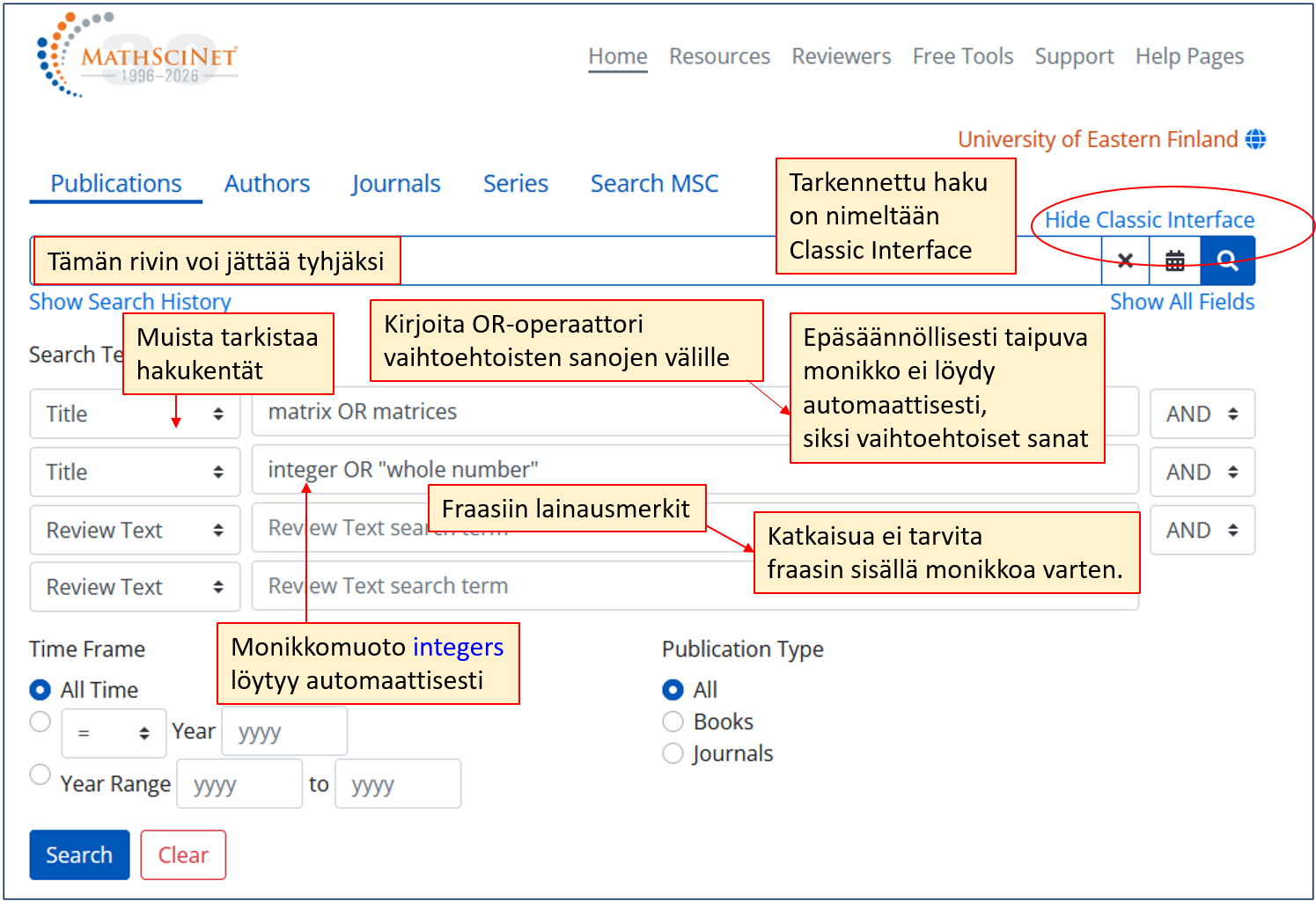Viewport: 1316px width, 902px height.
Task: Click the Show Search History link
Action: (x=130, y=302)
